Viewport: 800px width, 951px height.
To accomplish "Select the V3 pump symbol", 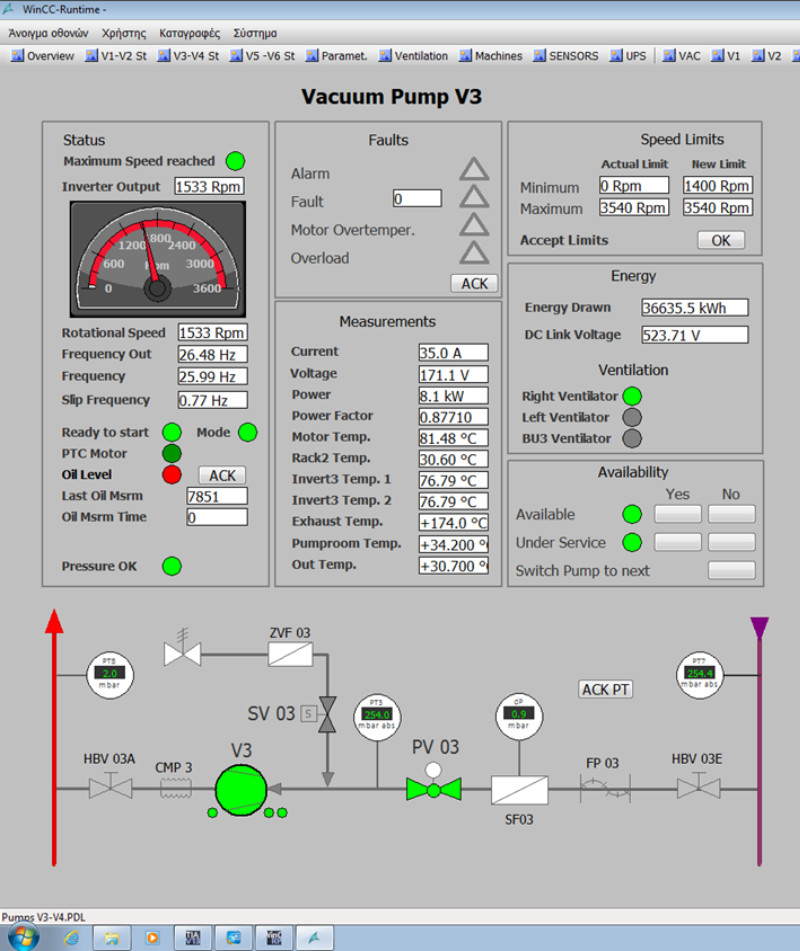I will click(x=241, y=790).
